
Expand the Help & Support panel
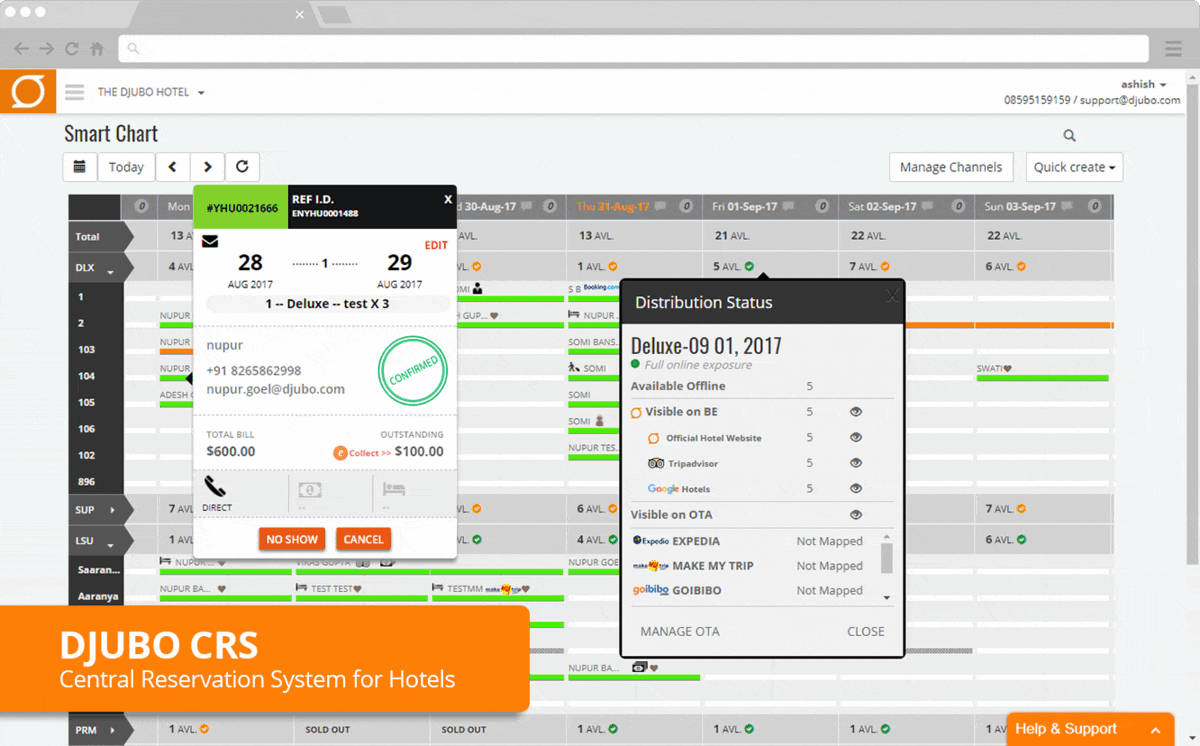1155,729
